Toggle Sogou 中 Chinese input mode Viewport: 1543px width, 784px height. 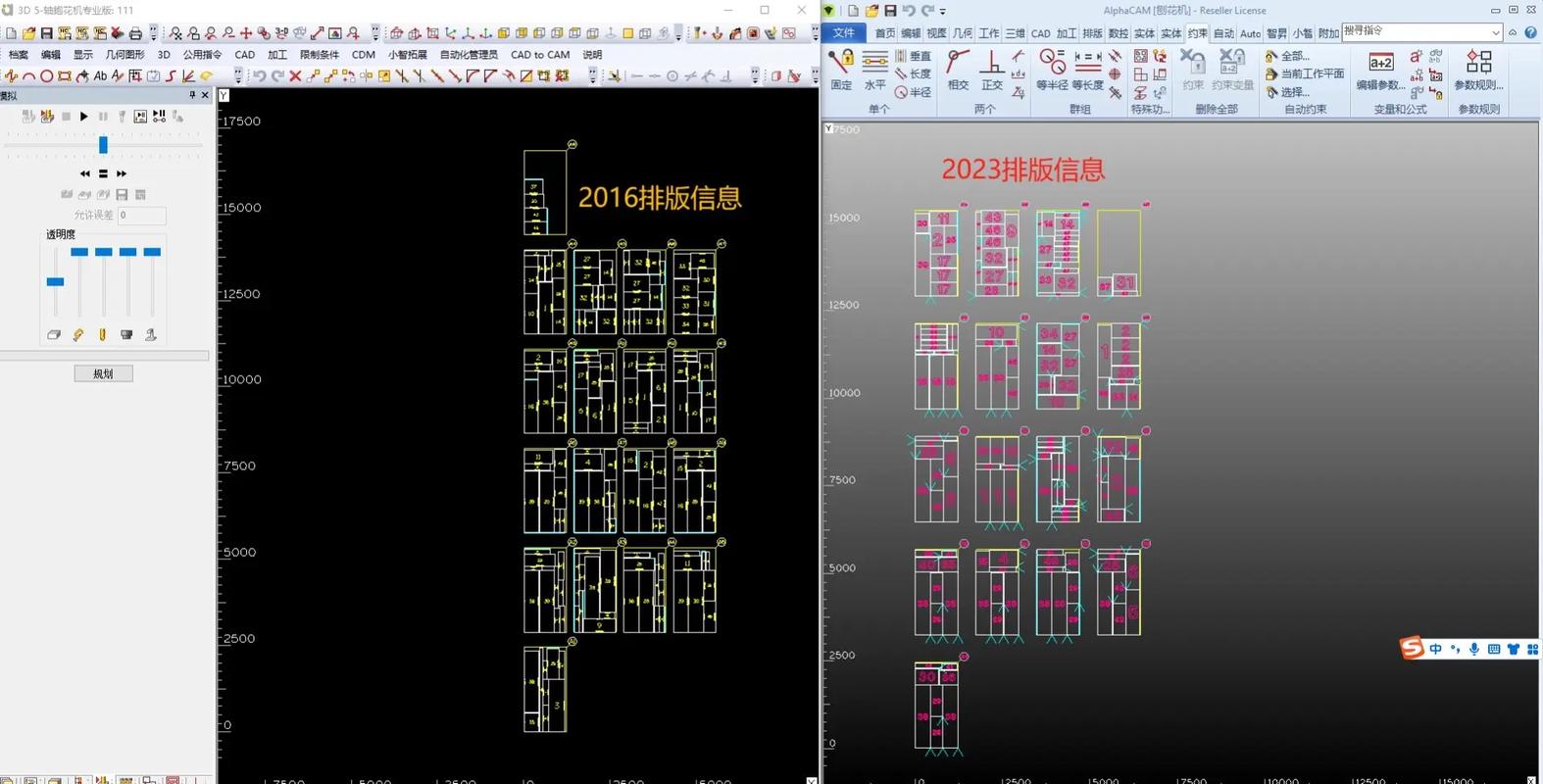point(1436,649)
